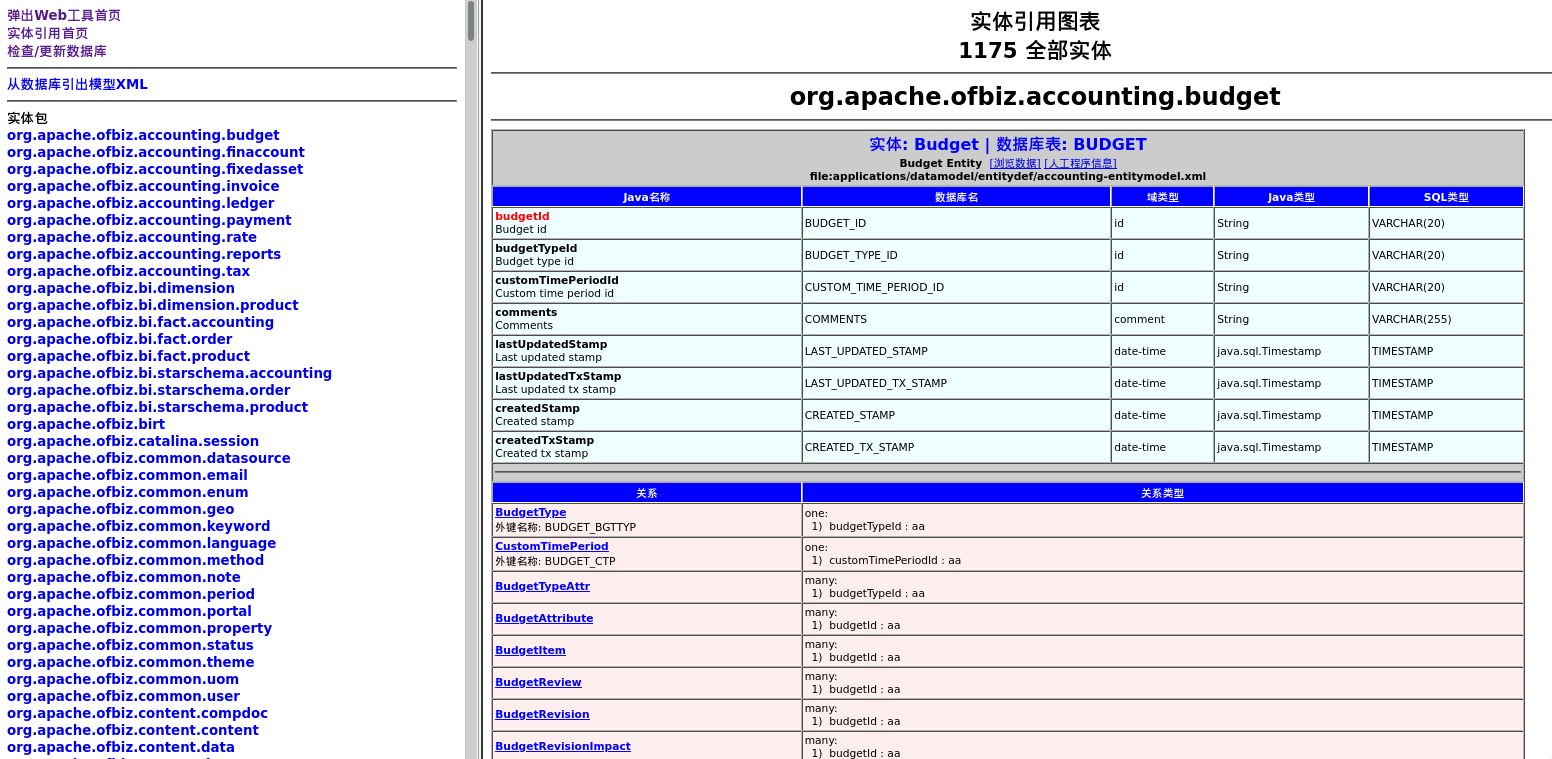
Task: Open 人工程序信息 link for Budget entity
Action: pos(1080,163)
